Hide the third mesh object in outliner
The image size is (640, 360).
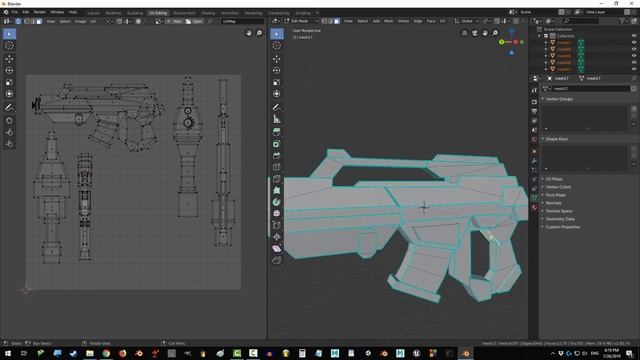coord(634,56)
